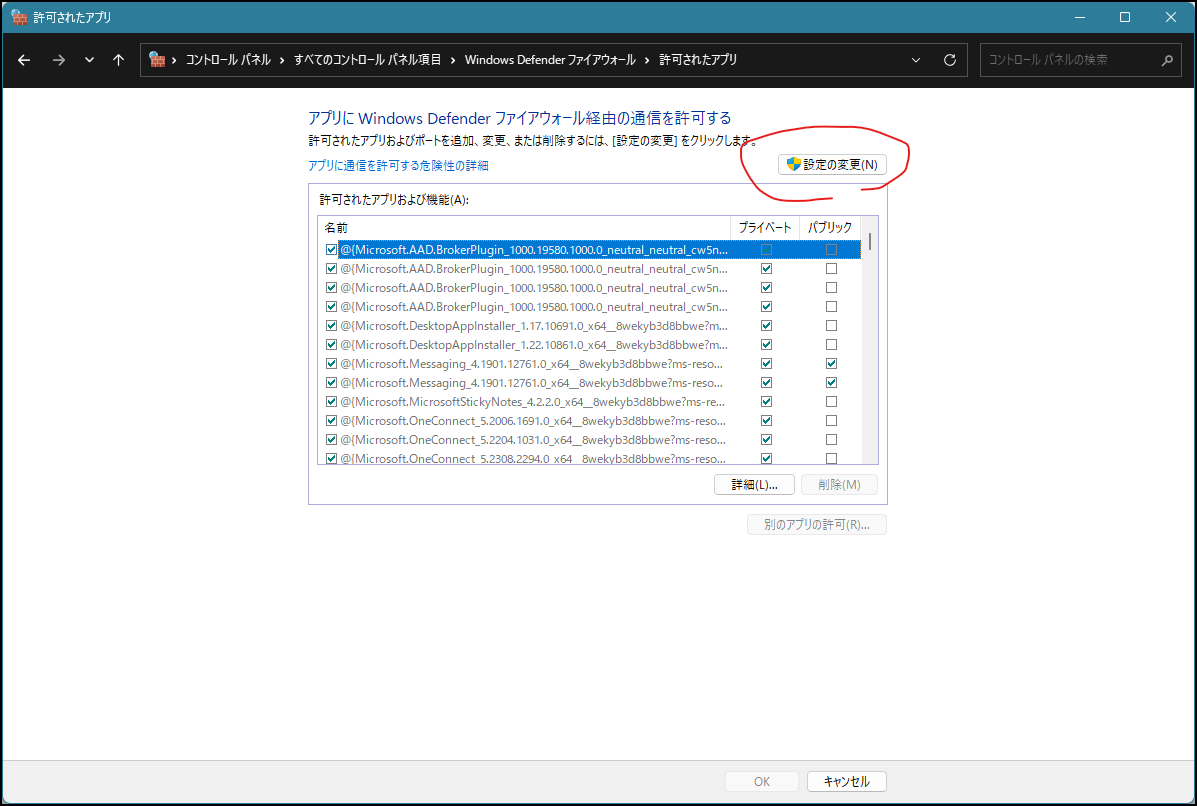Image resolution: width=1197 pixels, height=806 pixels.
Task: Click the firewall icon in the title bar
Action: click(x=19, y=17)
